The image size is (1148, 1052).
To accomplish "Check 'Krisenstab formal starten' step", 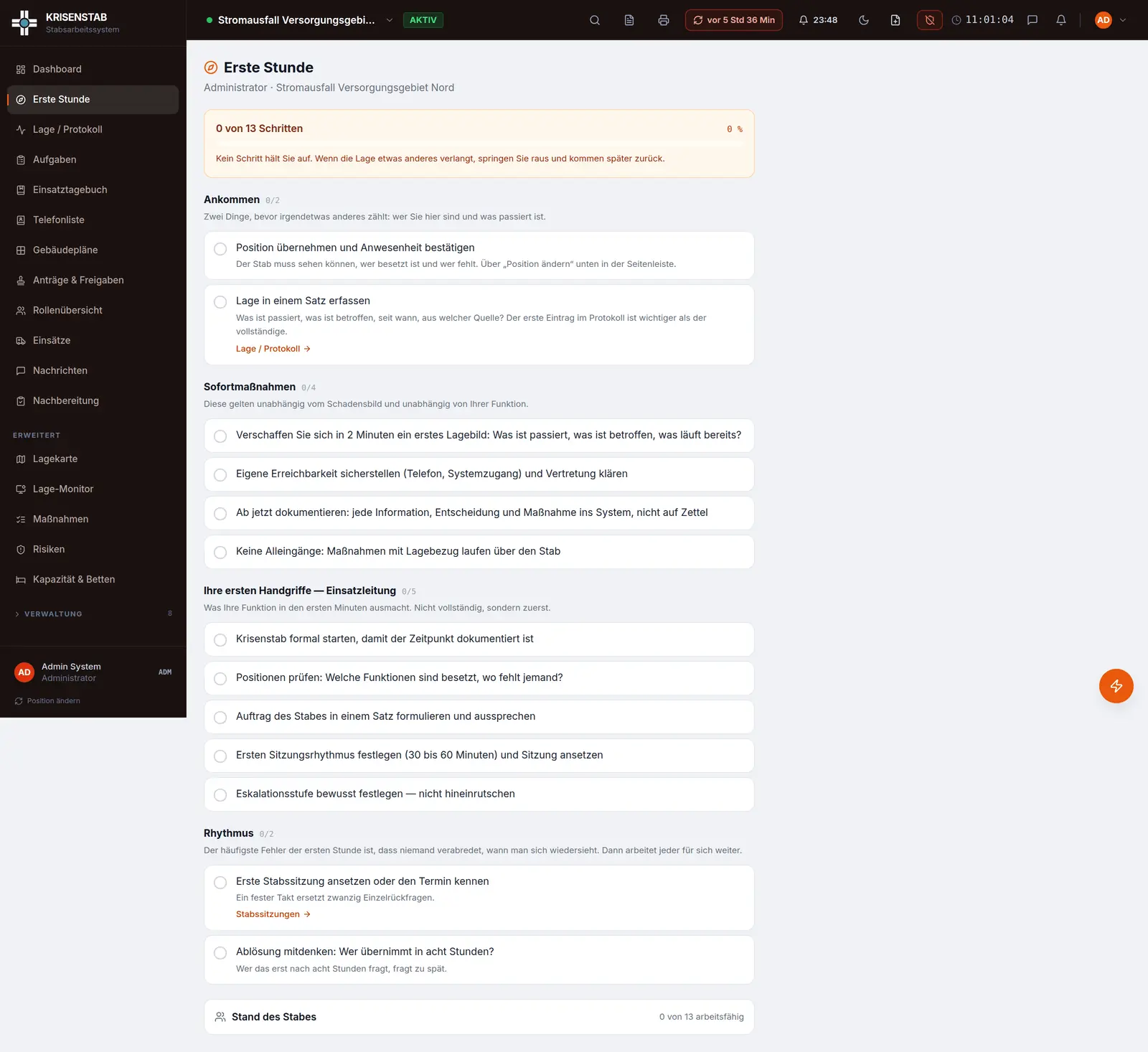I will tap(220, 640).
